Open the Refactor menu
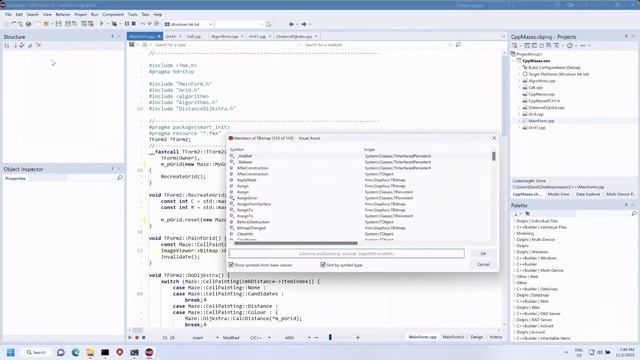 coord(63,14)
